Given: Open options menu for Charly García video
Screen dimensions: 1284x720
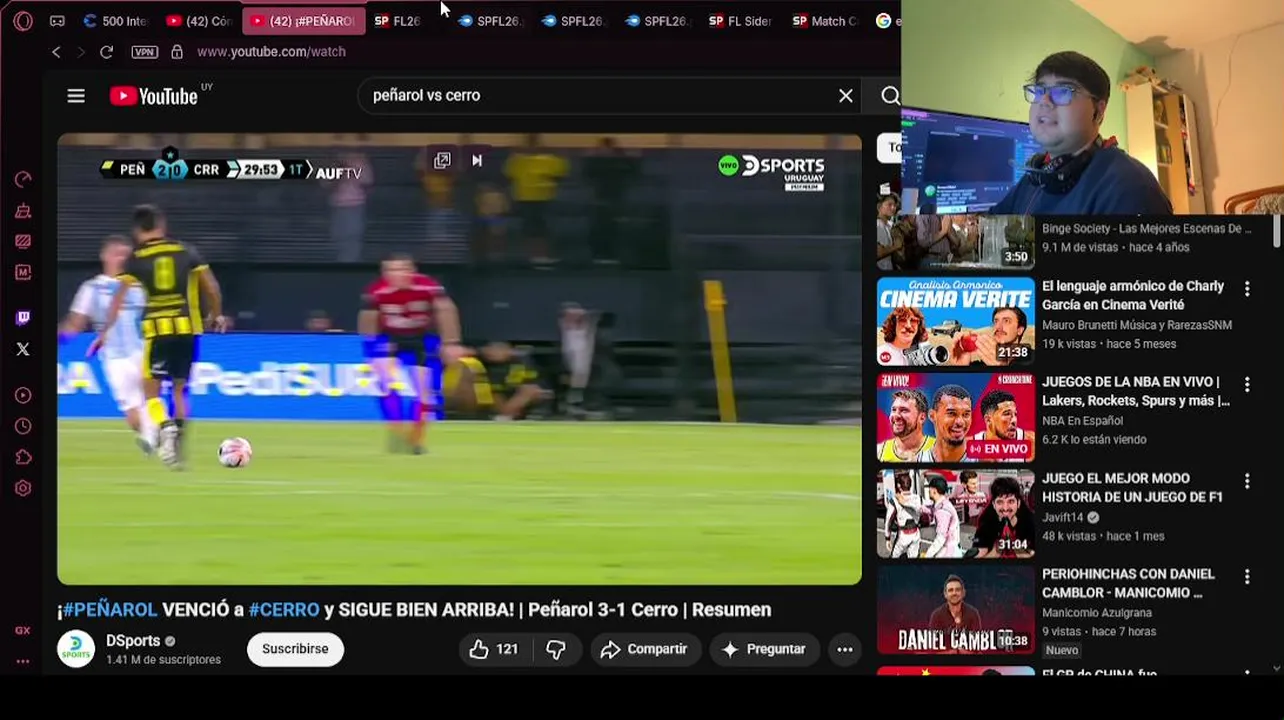Looking at the screenshot, I should tap(1247, 289).
